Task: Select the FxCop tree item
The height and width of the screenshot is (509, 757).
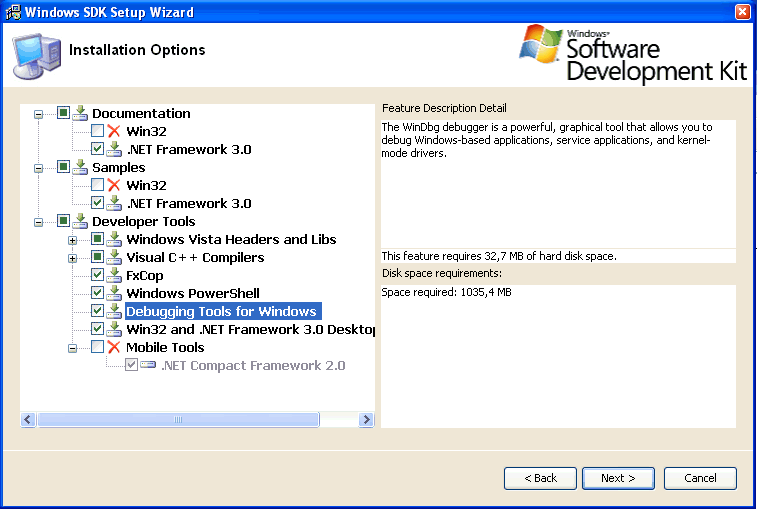Action: point(144,275)
